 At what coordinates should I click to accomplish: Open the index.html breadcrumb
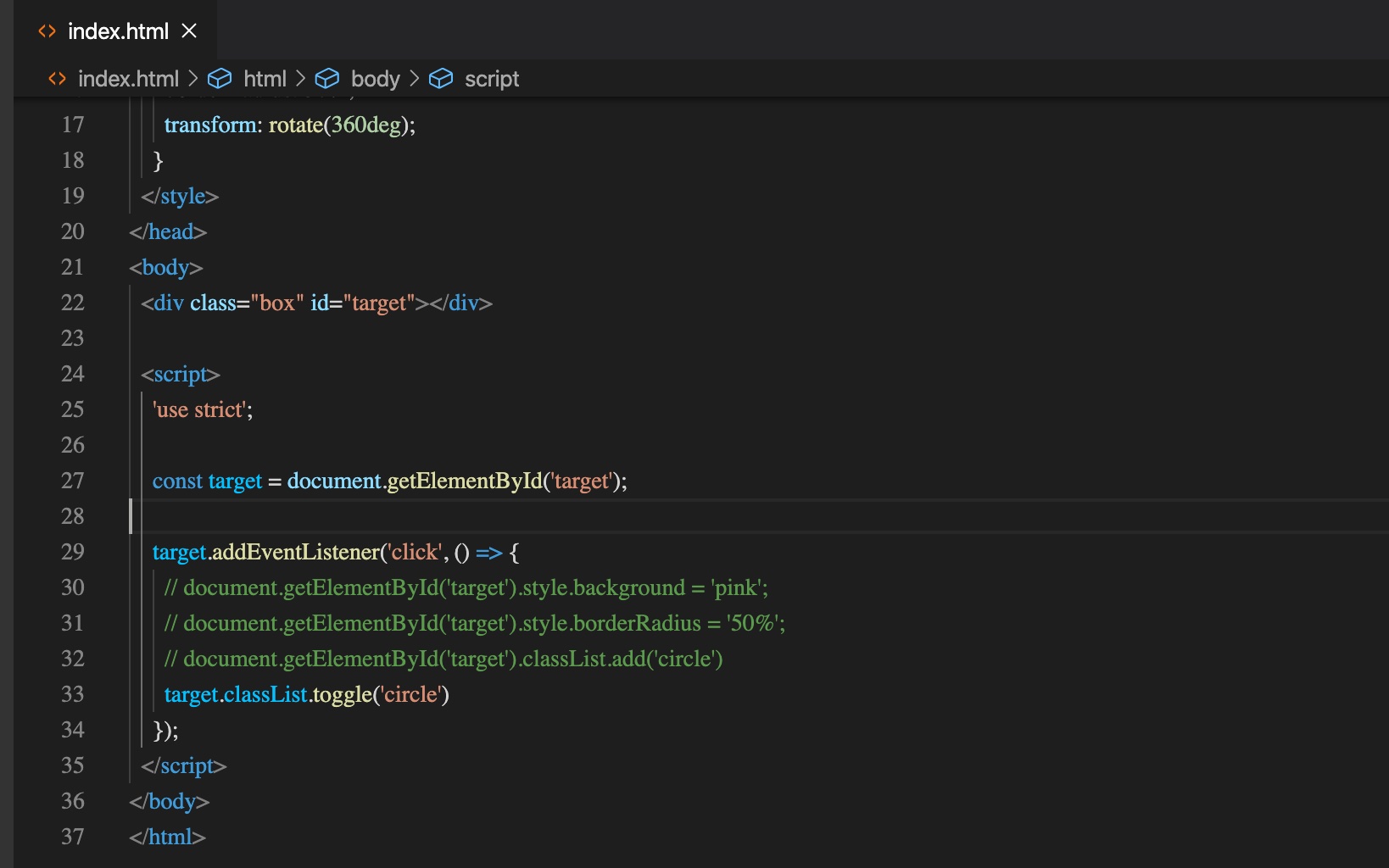coord(128,79)
